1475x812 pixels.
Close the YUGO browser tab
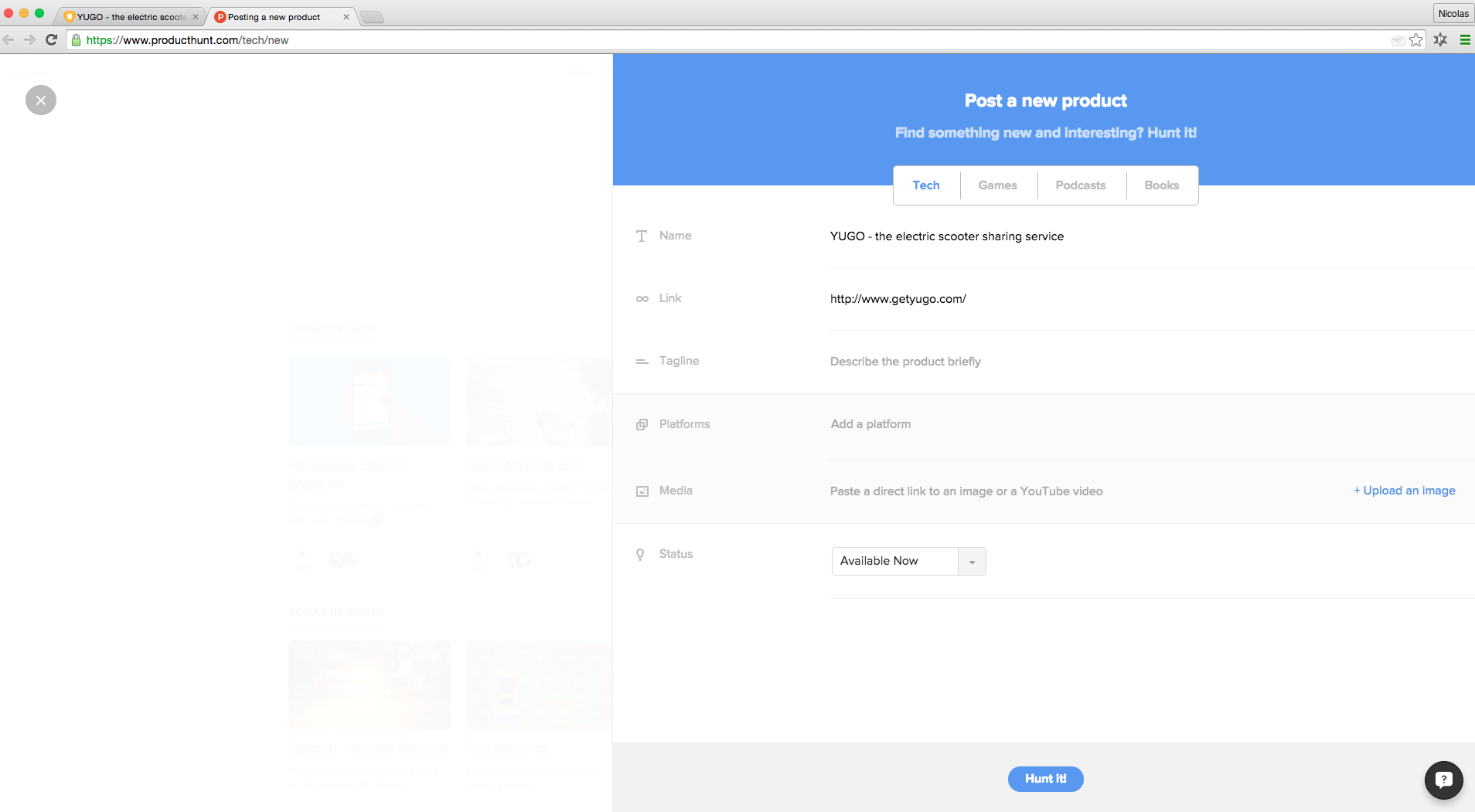point(196,17)
